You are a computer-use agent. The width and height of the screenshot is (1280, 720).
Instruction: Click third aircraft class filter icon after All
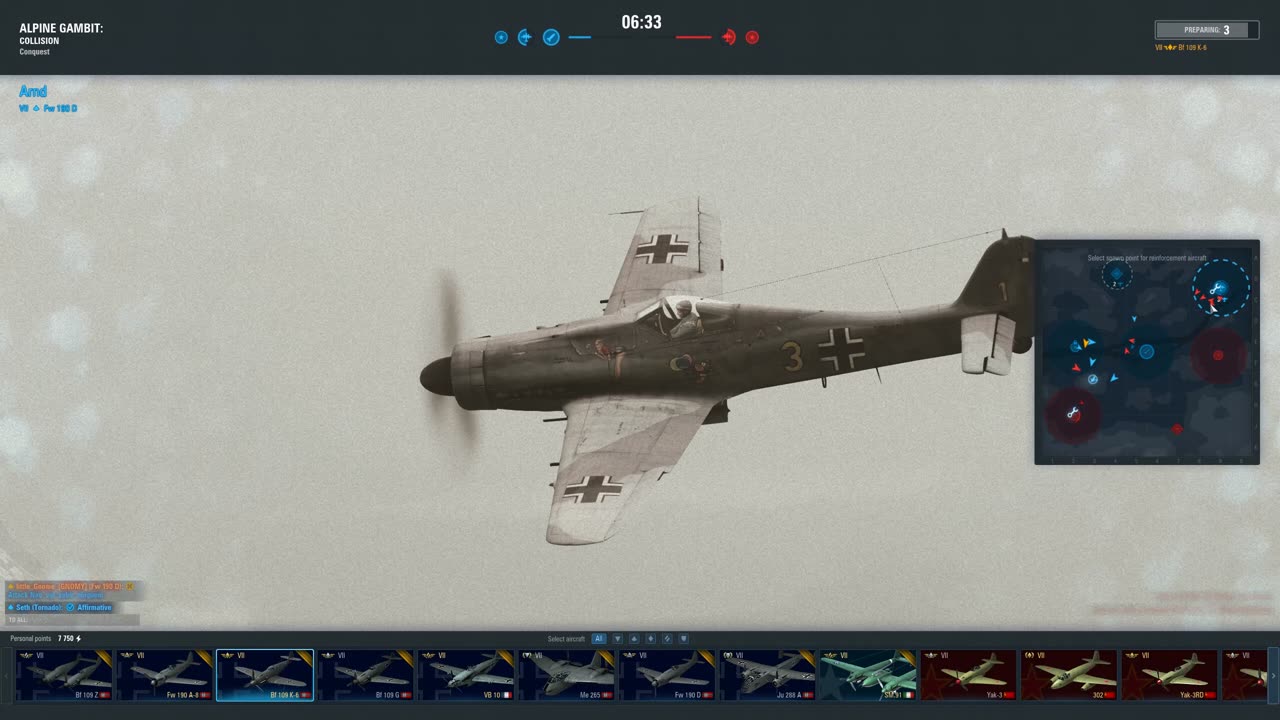[x=650, y=639]
